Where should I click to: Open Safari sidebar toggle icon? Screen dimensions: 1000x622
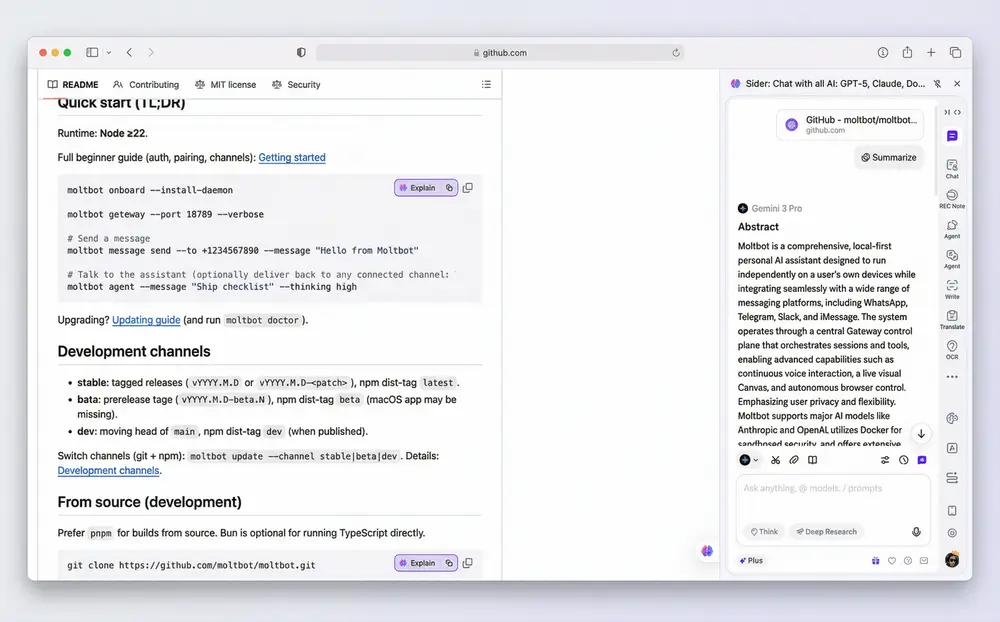[x=92, y=52]
